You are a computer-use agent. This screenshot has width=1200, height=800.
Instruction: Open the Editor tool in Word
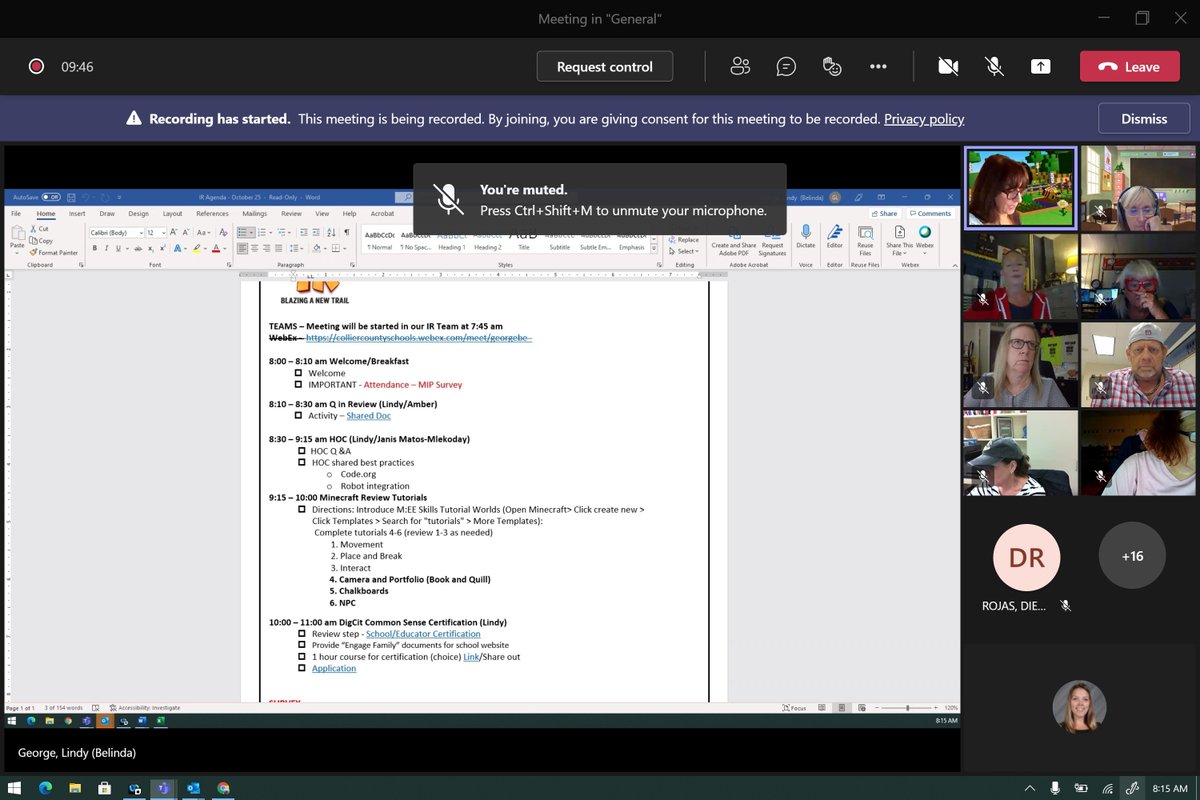click(835, 236)
